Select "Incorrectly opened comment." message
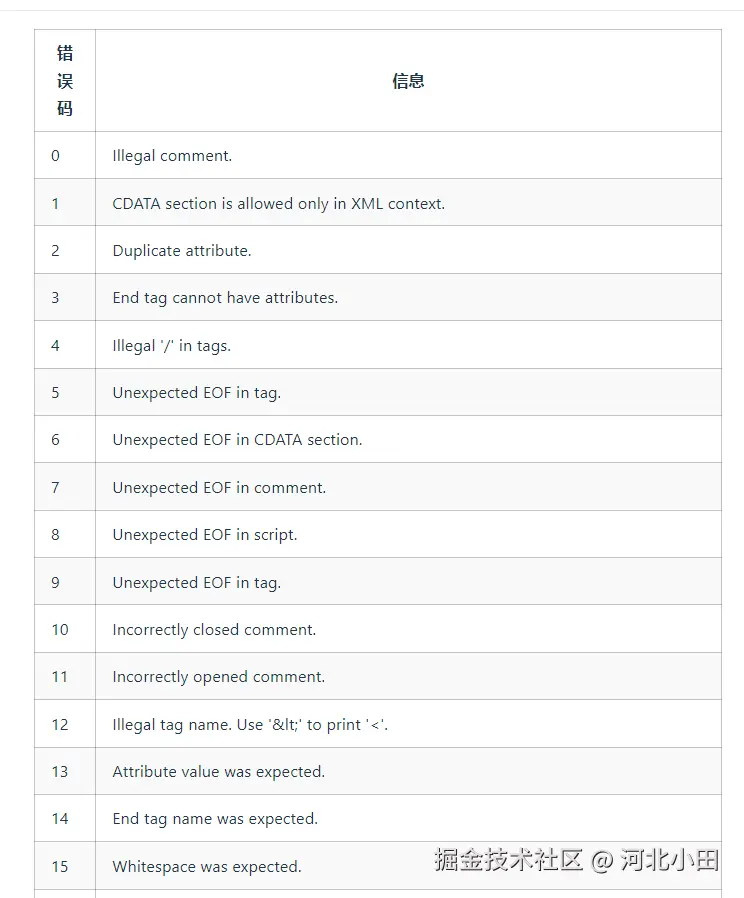This screenshot has height=898, width=744. pyautogui.click(x=218, y=677)
